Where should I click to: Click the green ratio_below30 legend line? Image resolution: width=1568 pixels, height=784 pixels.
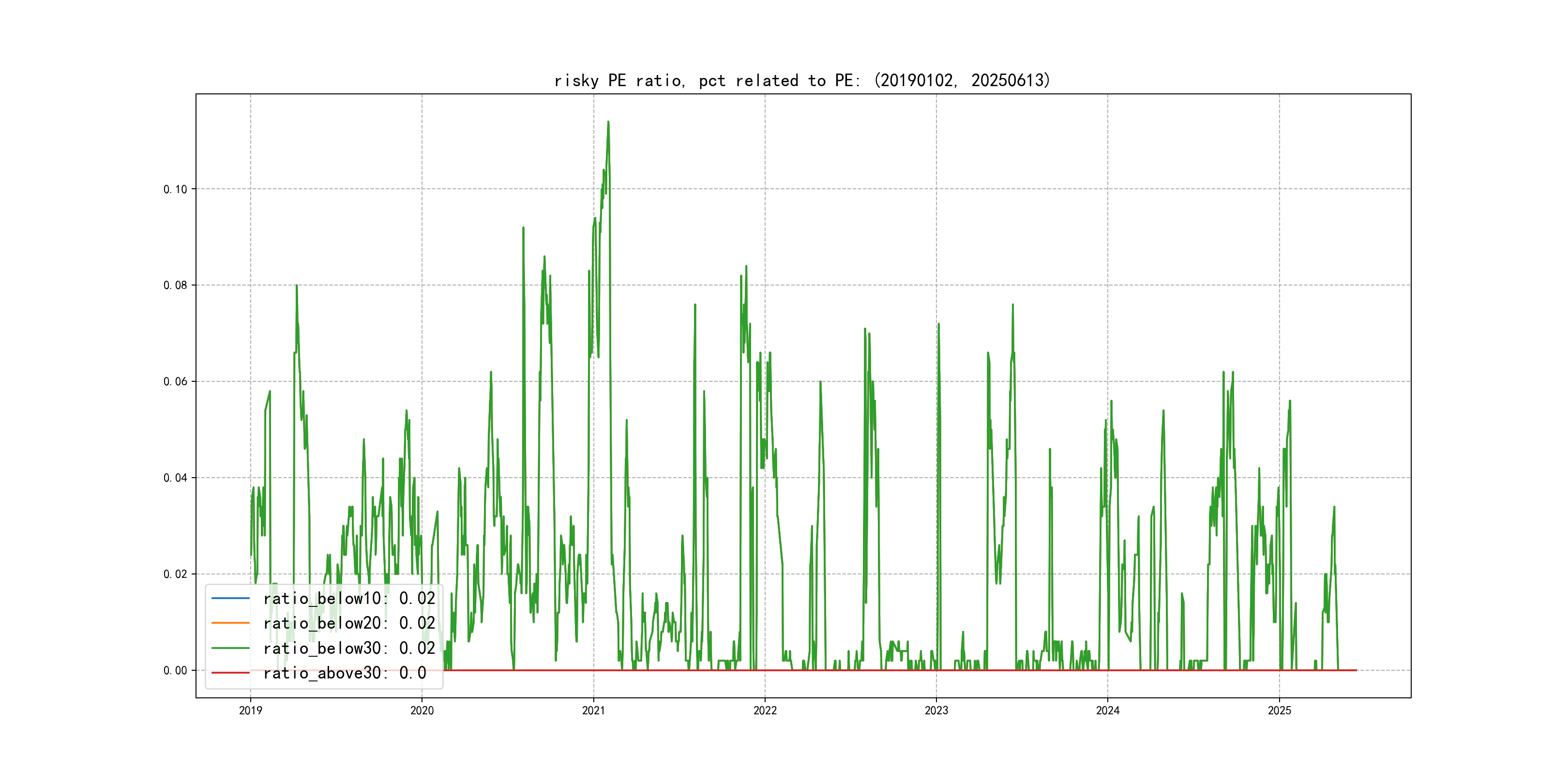click(230, 648)
